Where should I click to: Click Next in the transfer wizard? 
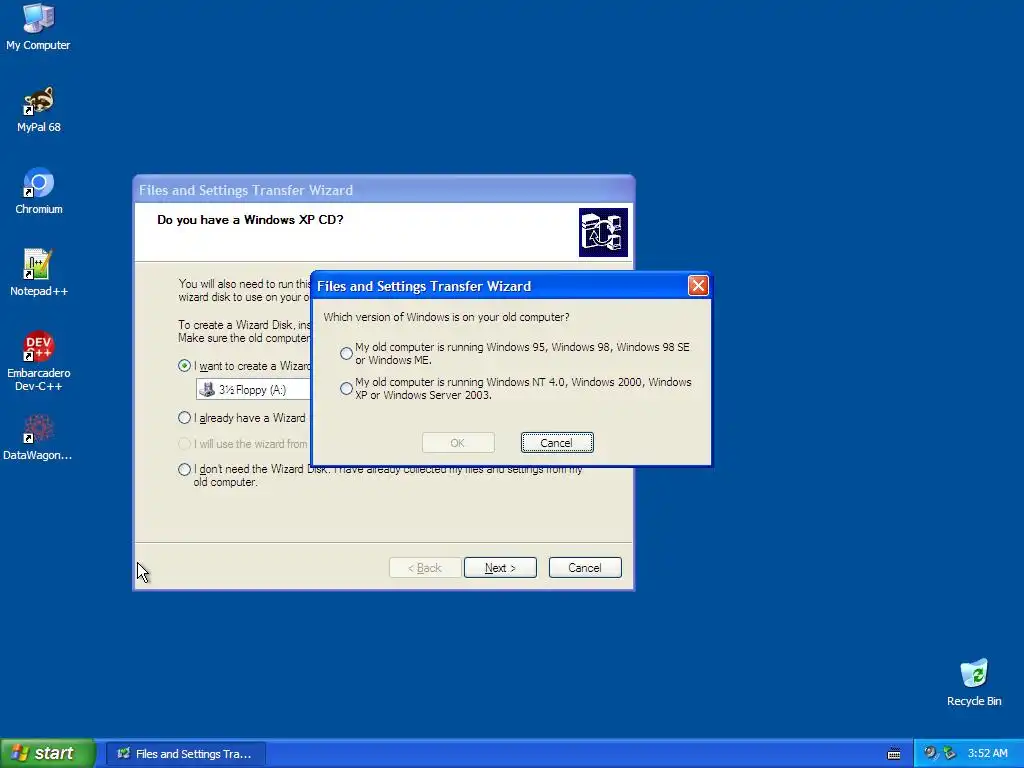coord(500,568)
